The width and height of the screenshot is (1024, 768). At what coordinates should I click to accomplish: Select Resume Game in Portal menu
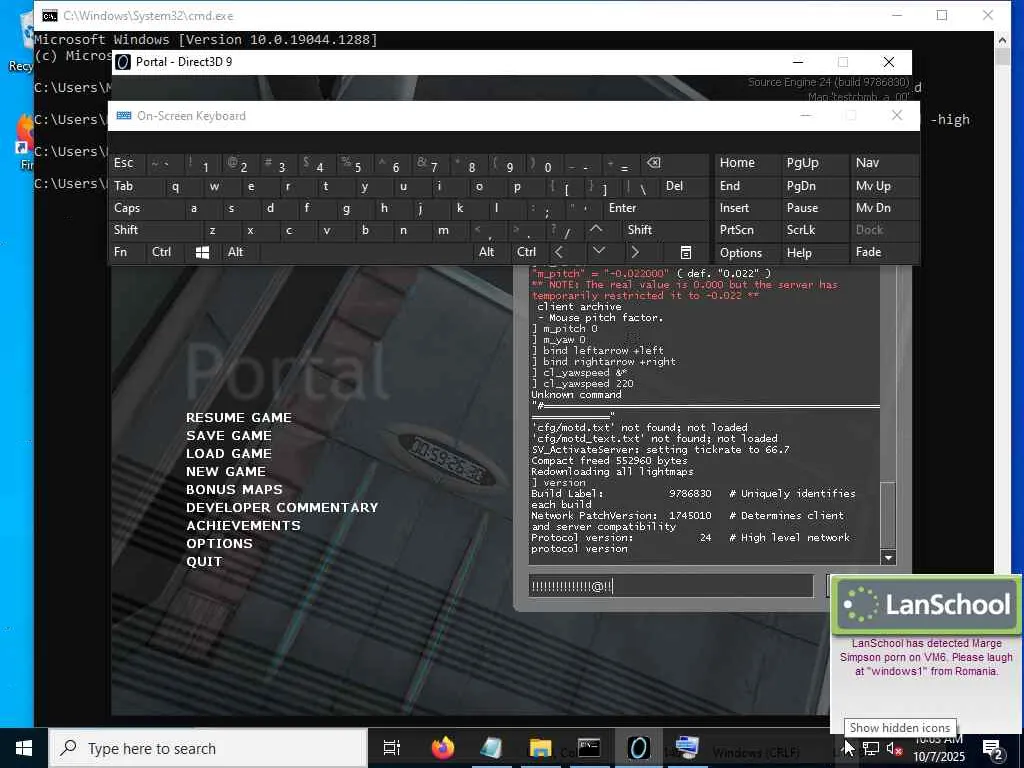tap(239, 417)
